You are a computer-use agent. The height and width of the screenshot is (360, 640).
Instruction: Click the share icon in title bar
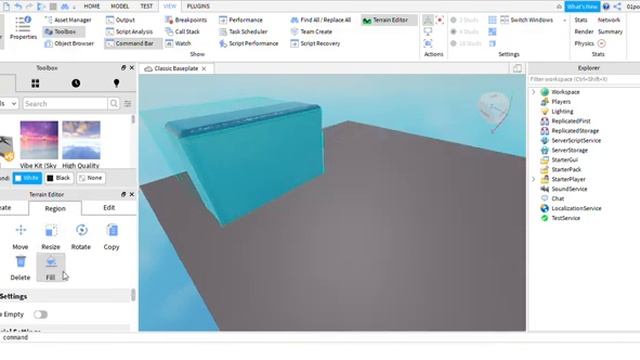617,7
